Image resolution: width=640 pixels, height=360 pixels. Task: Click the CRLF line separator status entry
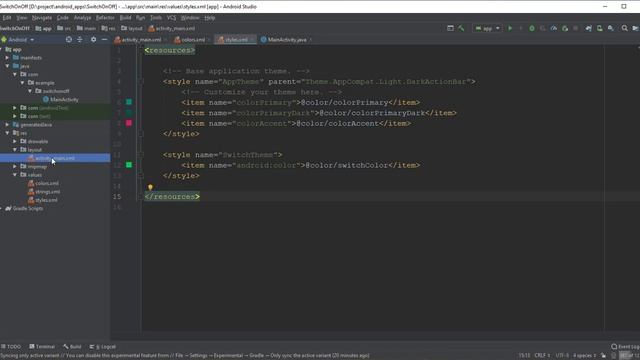coord(542,356)
